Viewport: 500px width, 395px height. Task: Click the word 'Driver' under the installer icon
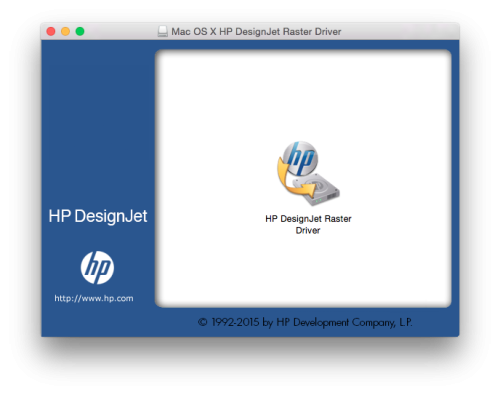[x=308, y=230]
